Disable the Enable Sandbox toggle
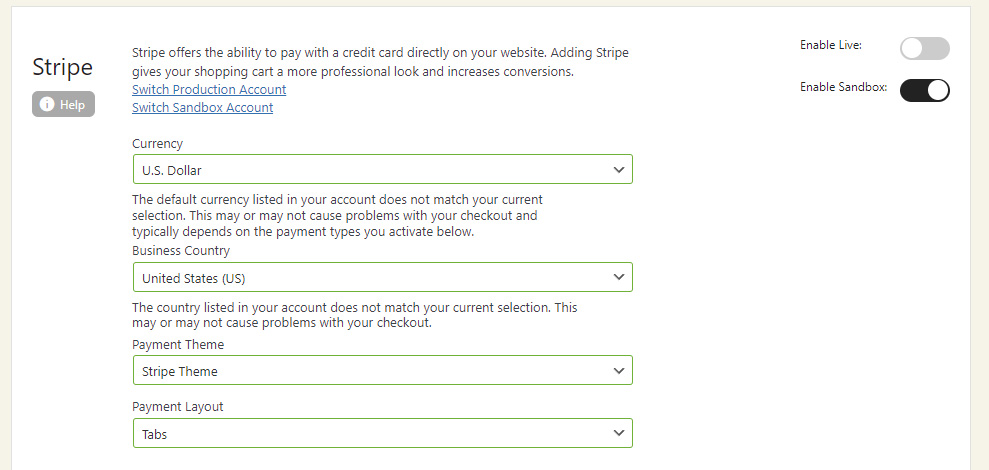The height and width of the screenshot is (470, 989). click(924, 90)
